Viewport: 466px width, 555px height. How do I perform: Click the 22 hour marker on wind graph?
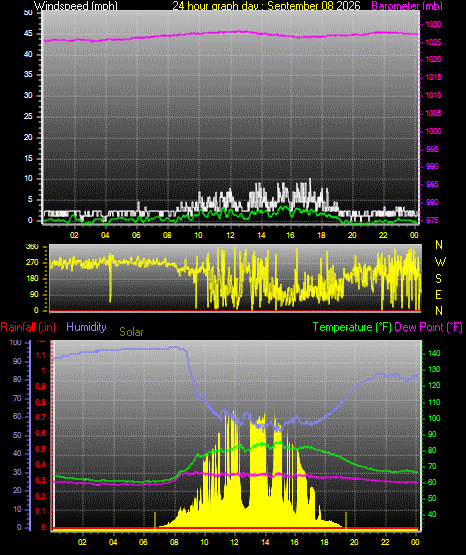point(383,235)
